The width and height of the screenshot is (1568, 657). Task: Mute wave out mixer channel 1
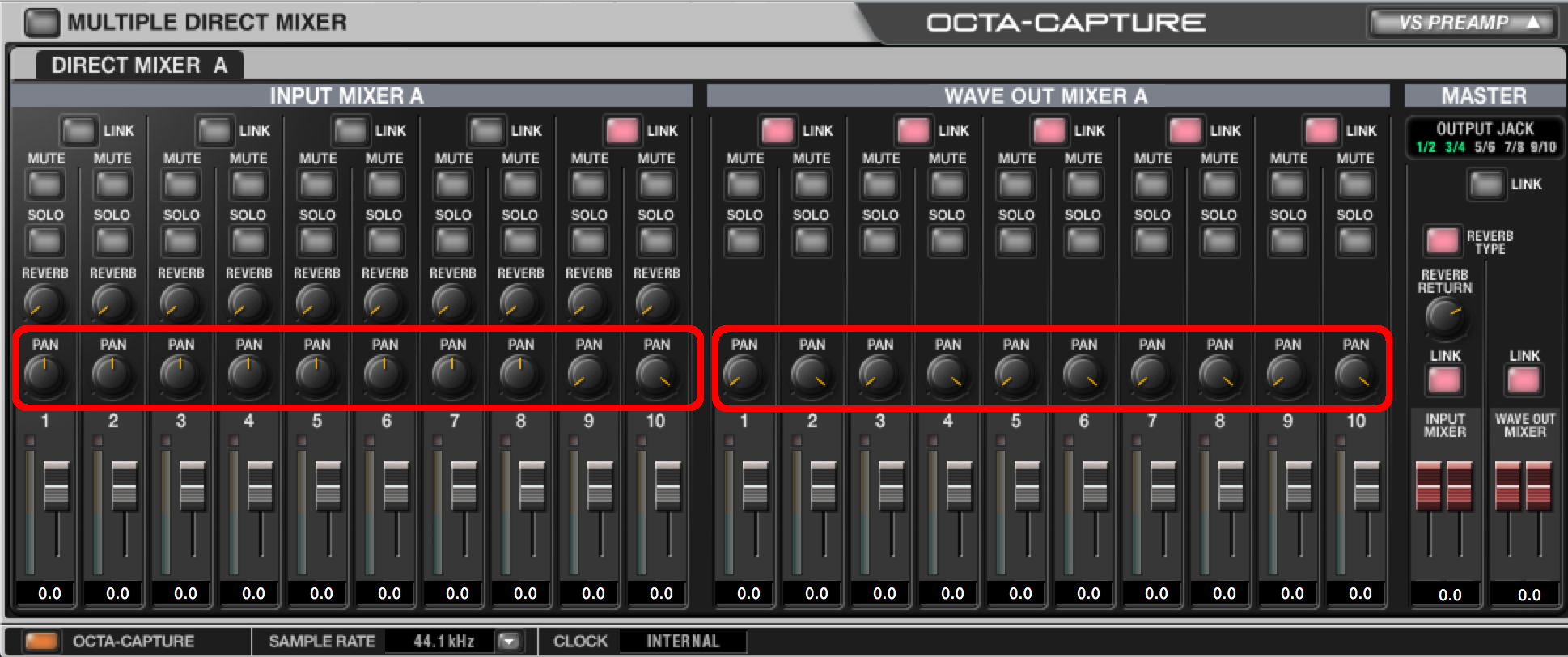point(744,185)
